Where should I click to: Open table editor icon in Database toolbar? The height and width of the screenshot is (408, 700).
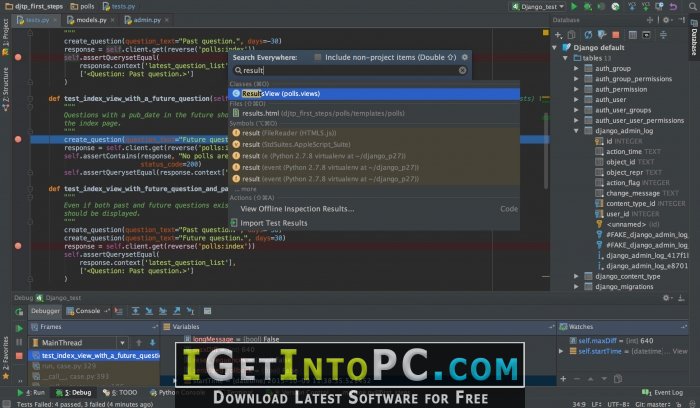tap(633, 35)
